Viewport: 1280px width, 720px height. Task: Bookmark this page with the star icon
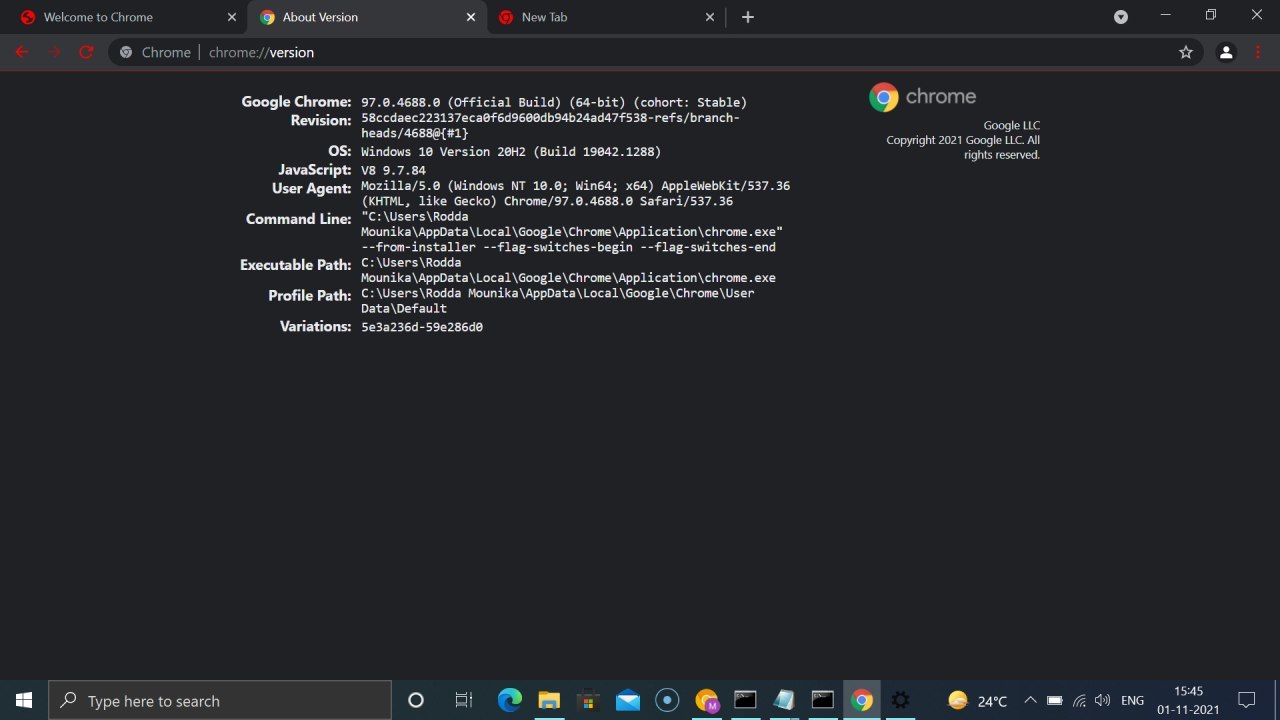pyautogui.click(x=1186, y=52)
